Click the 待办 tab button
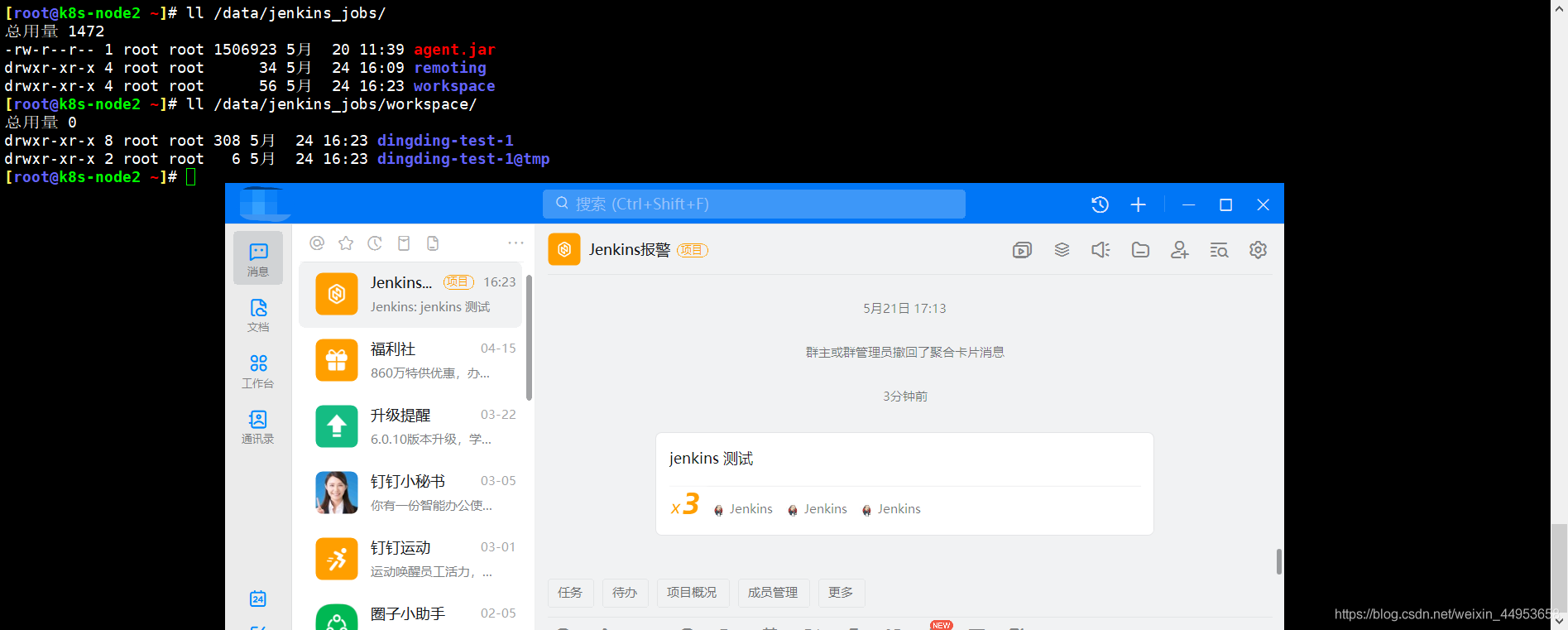Image resolution: width=1568 pixels, height=630 pixels. [625, 593]
